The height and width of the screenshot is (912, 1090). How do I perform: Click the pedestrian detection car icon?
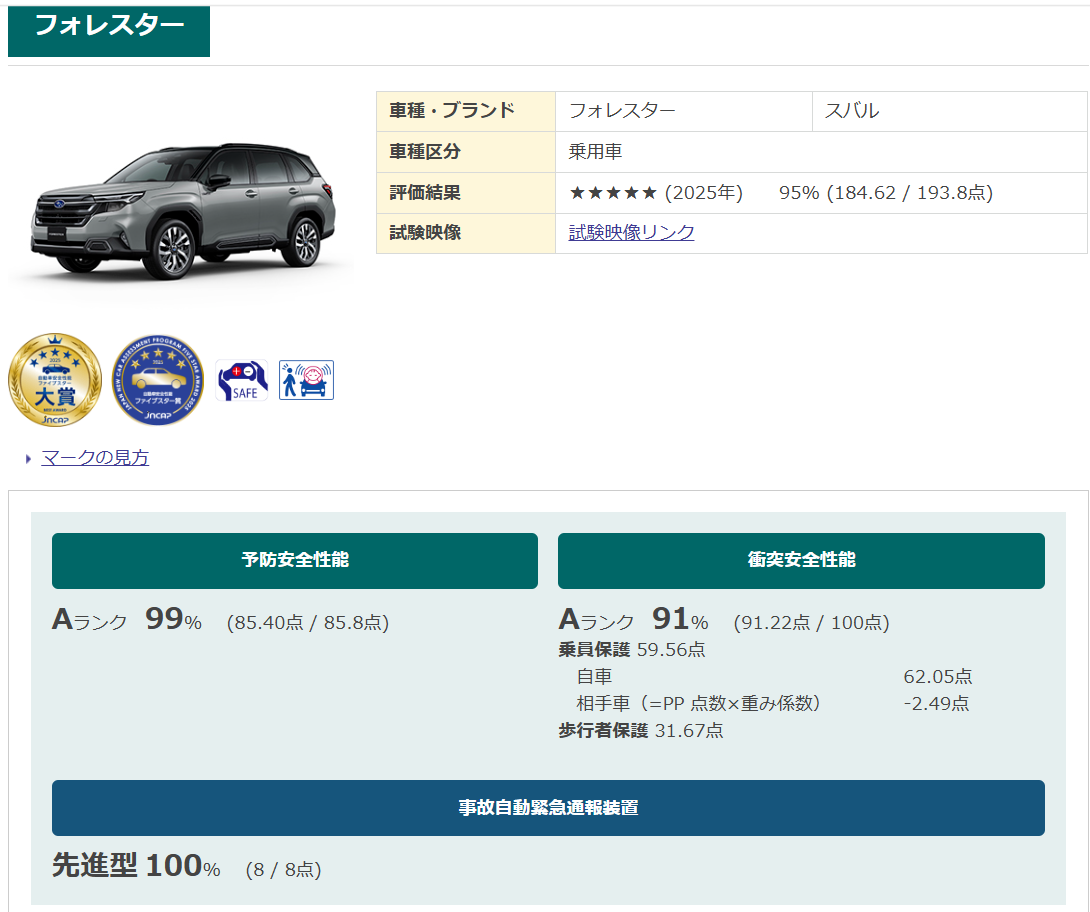click(307, 380)
